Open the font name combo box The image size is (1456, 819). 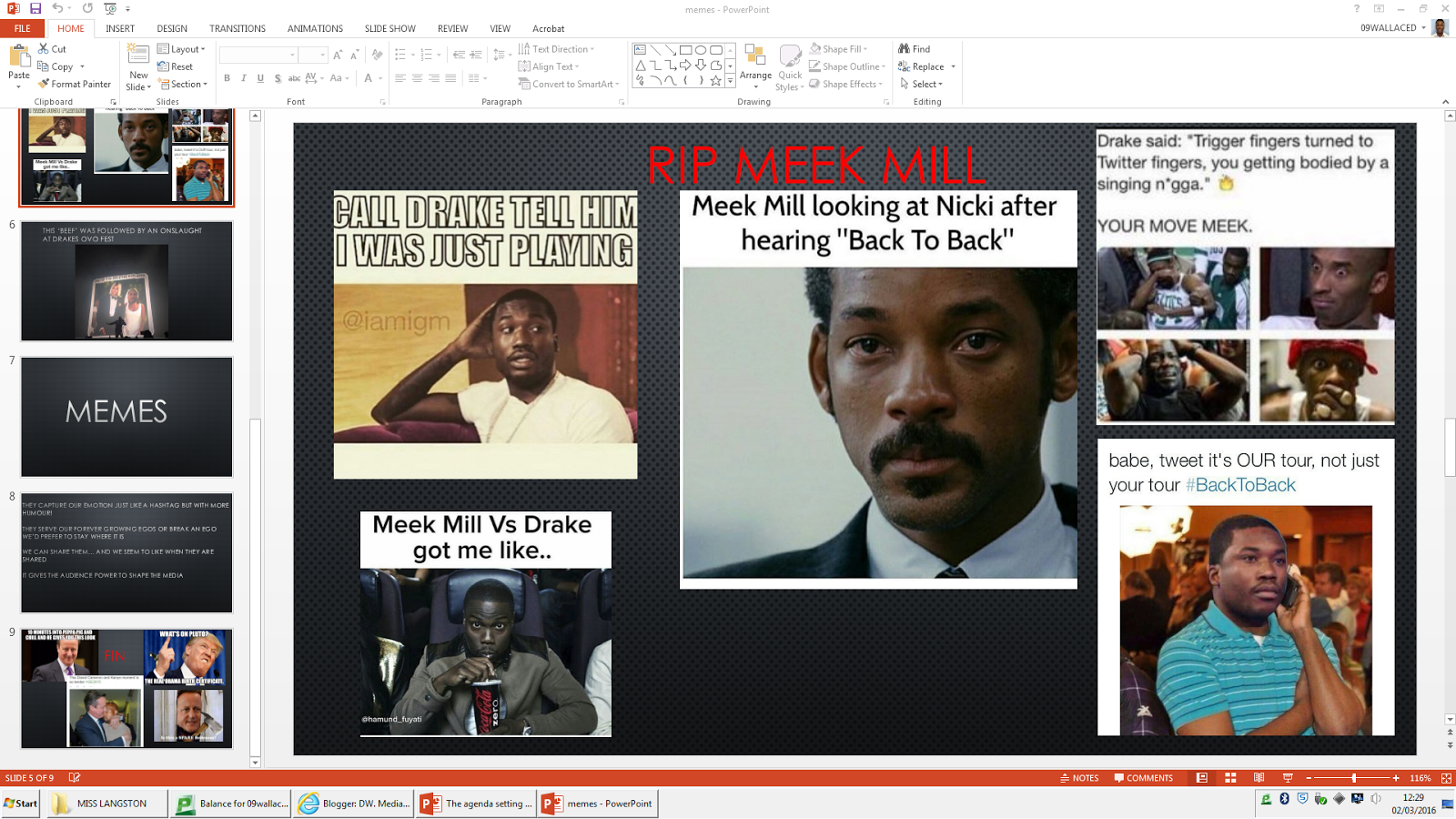(x=258, y=55)
